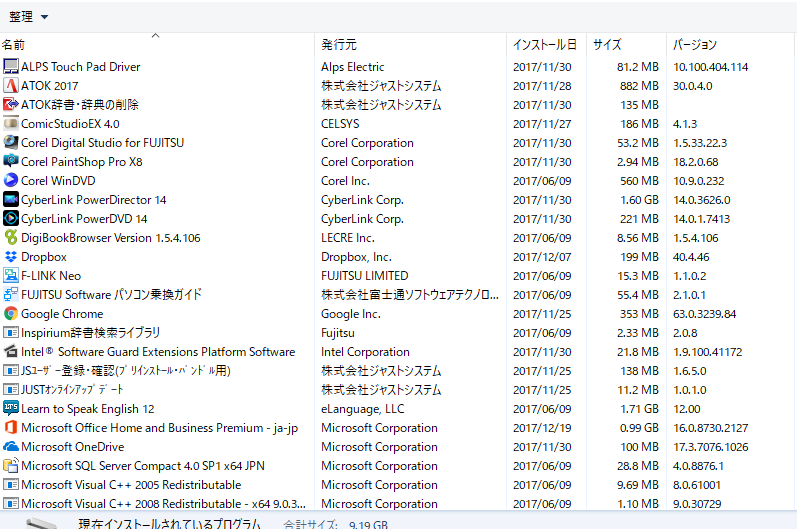Screen dimensions: 797x529
Task: Select the Microsoft Office Home and Business icon
Action: 11,428
